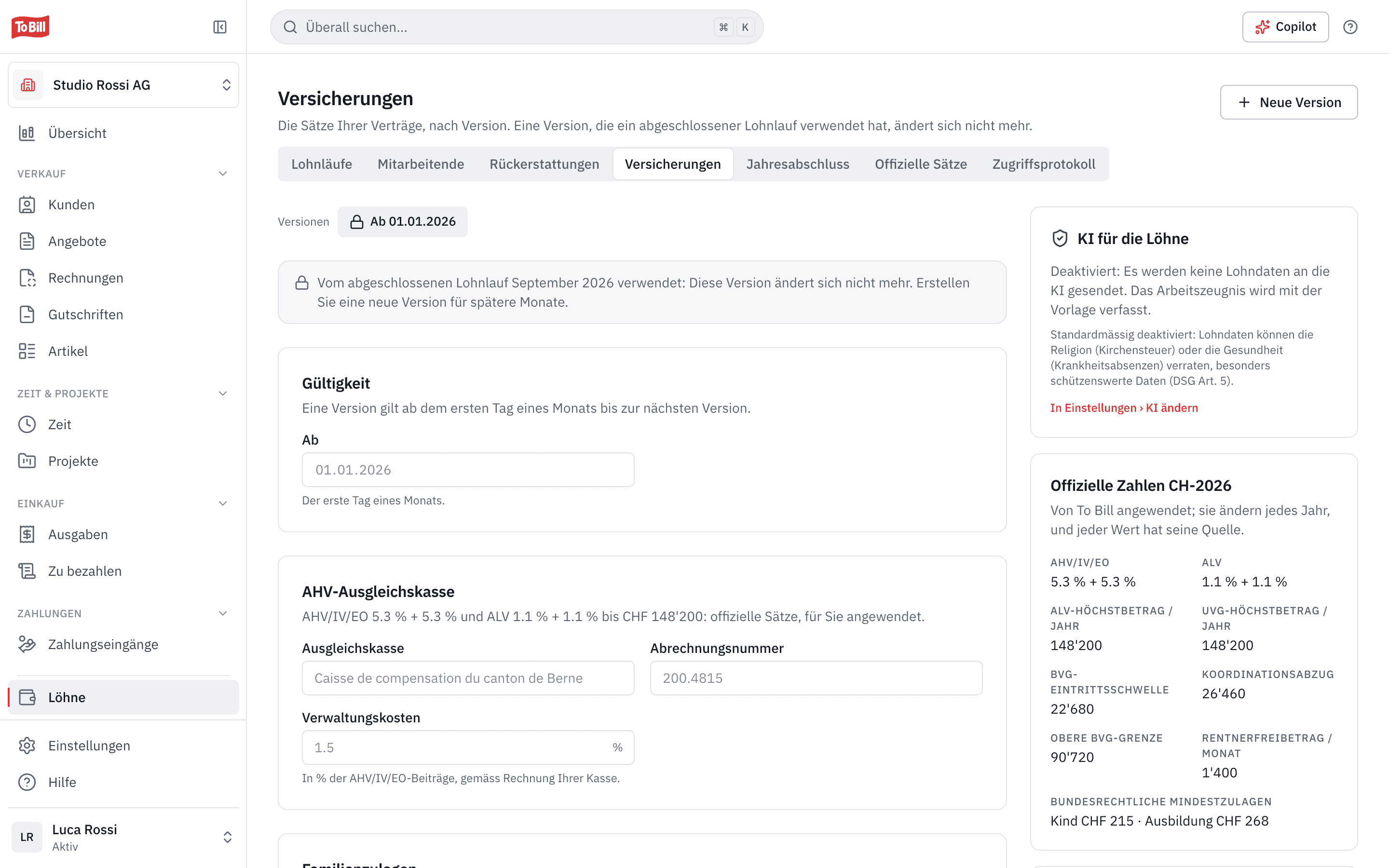Open the Luca Rossi user menu
1389x868 pixels.
(123, 837)
